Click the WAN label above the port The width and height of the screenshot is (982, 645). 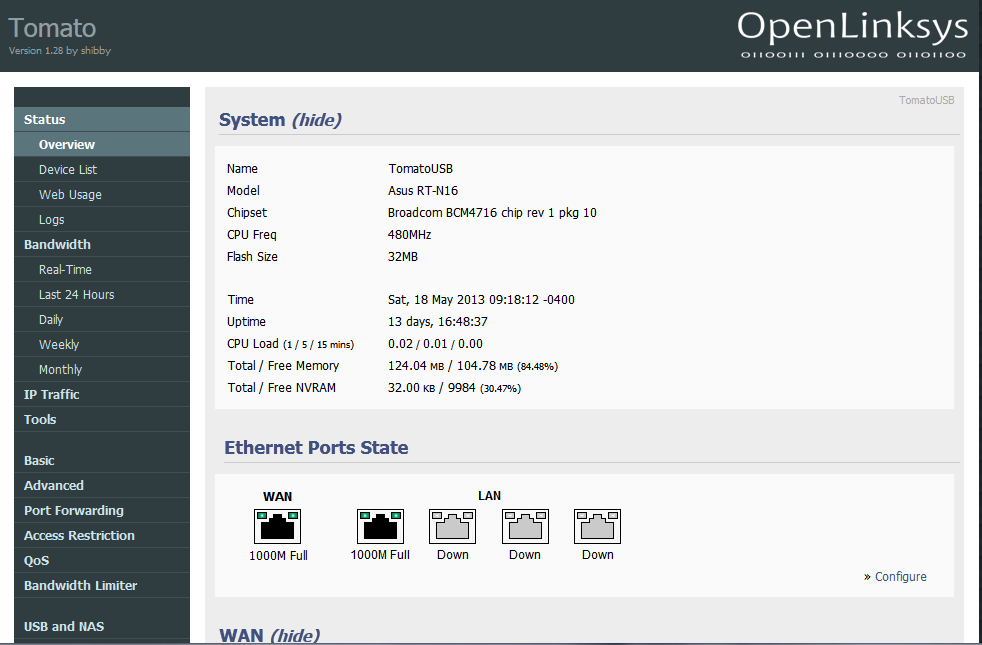(x=277, y=497)
